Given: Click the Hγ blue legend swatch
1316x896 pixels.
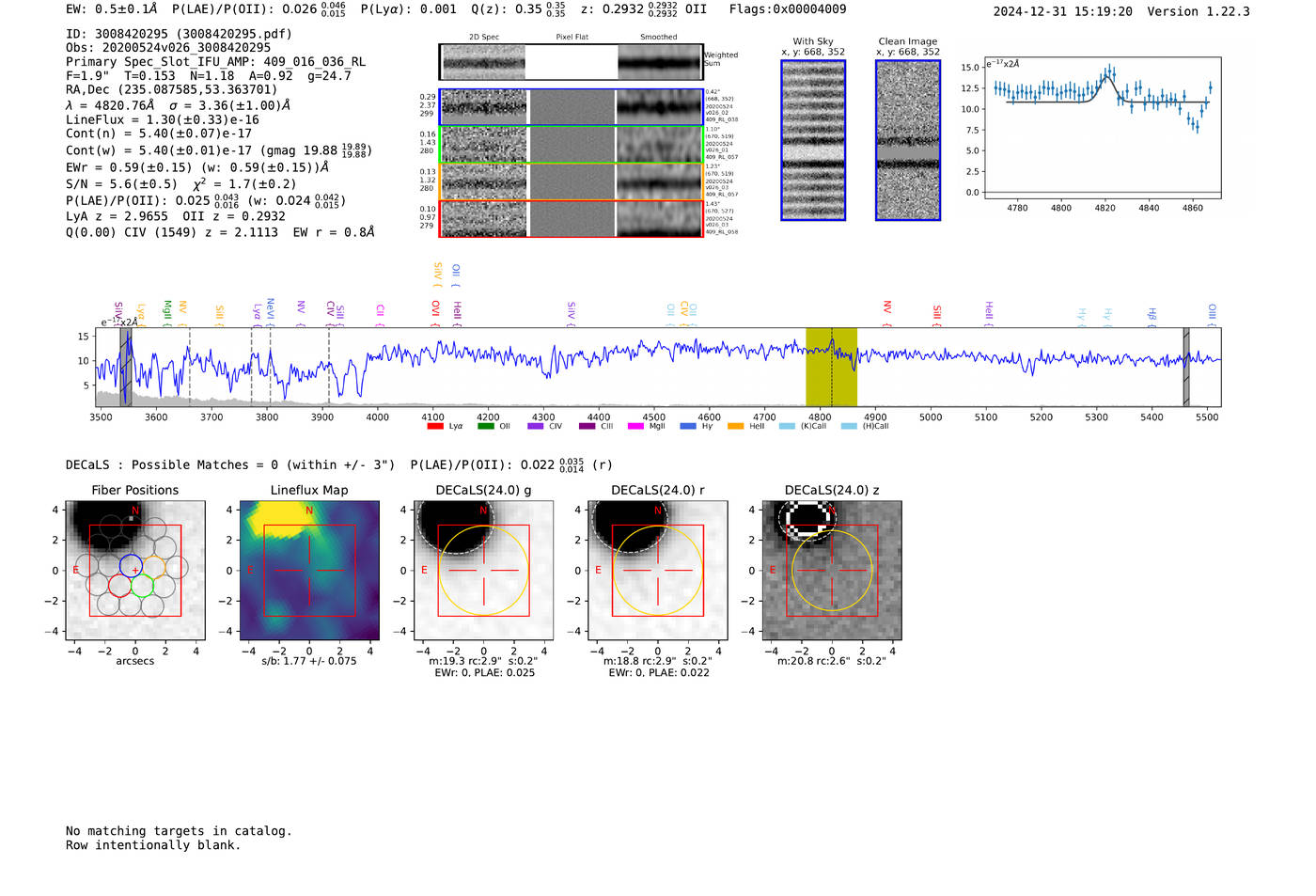Looking at the screenshot, I should (x=688, y=426).
